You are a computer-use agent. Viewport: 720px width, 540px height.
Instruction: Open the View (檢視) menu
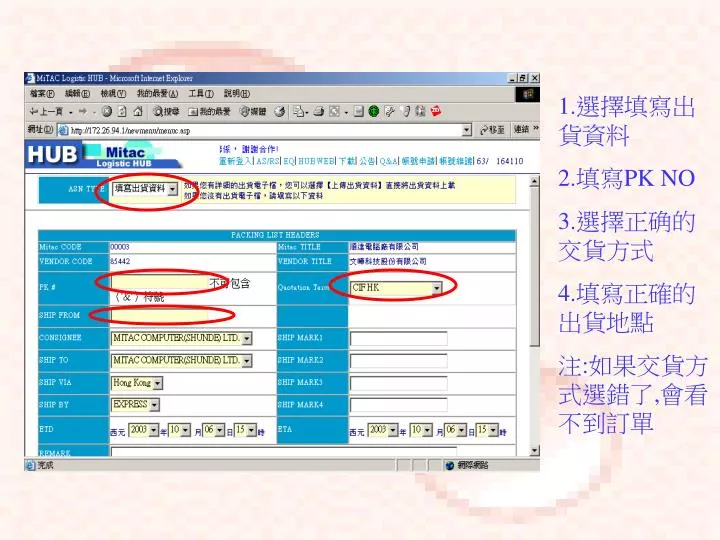[x=113, y=94]
